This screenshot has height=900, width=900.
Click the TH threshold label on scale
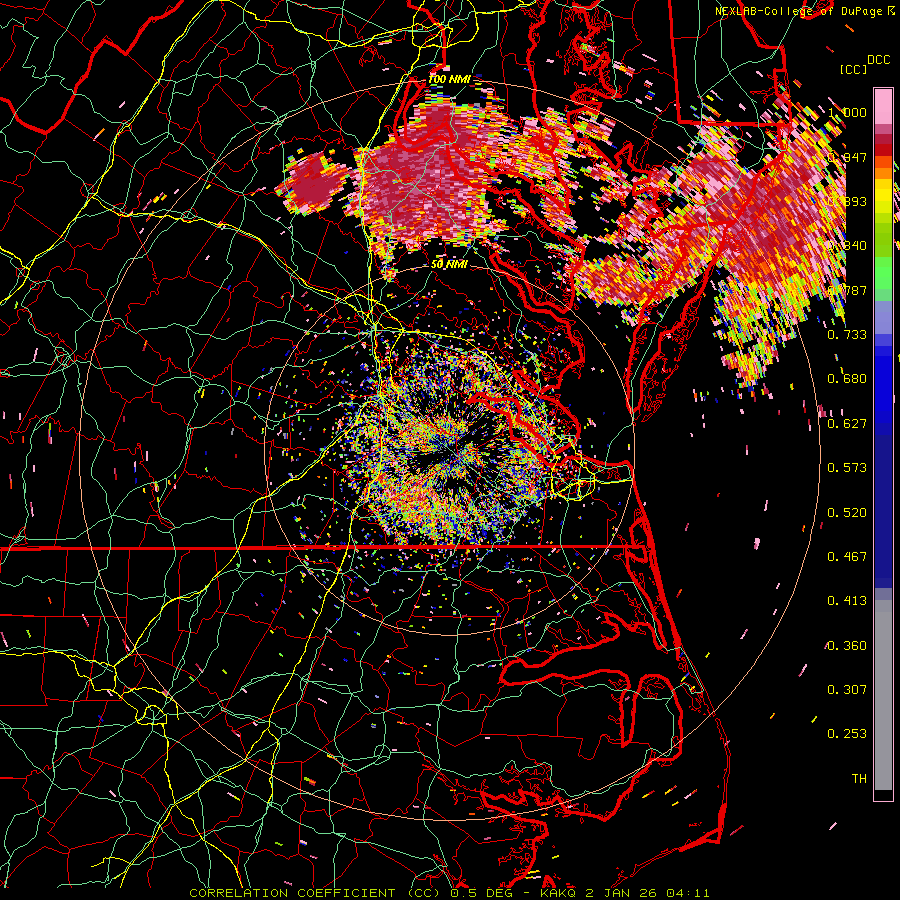click(x=859, y=779)
